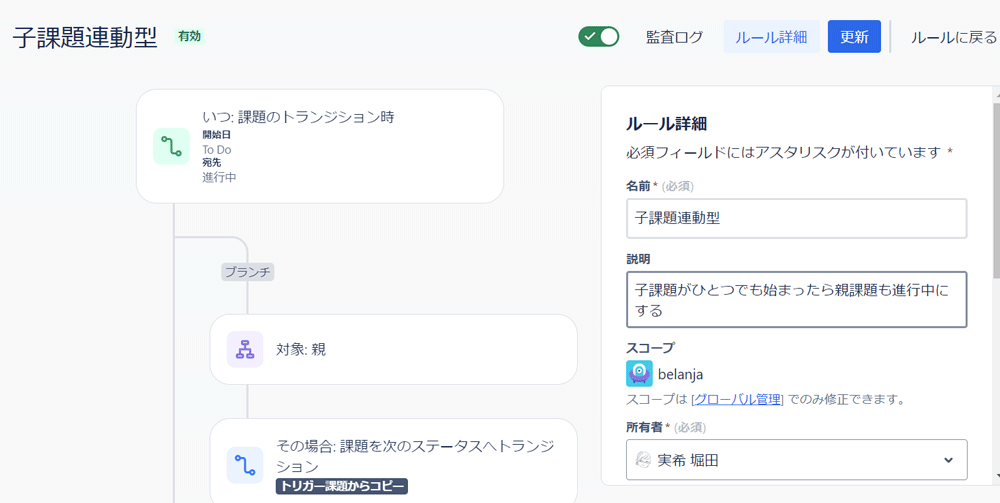
Task: Click the green transition trigger icon
Action: point(172,147)
